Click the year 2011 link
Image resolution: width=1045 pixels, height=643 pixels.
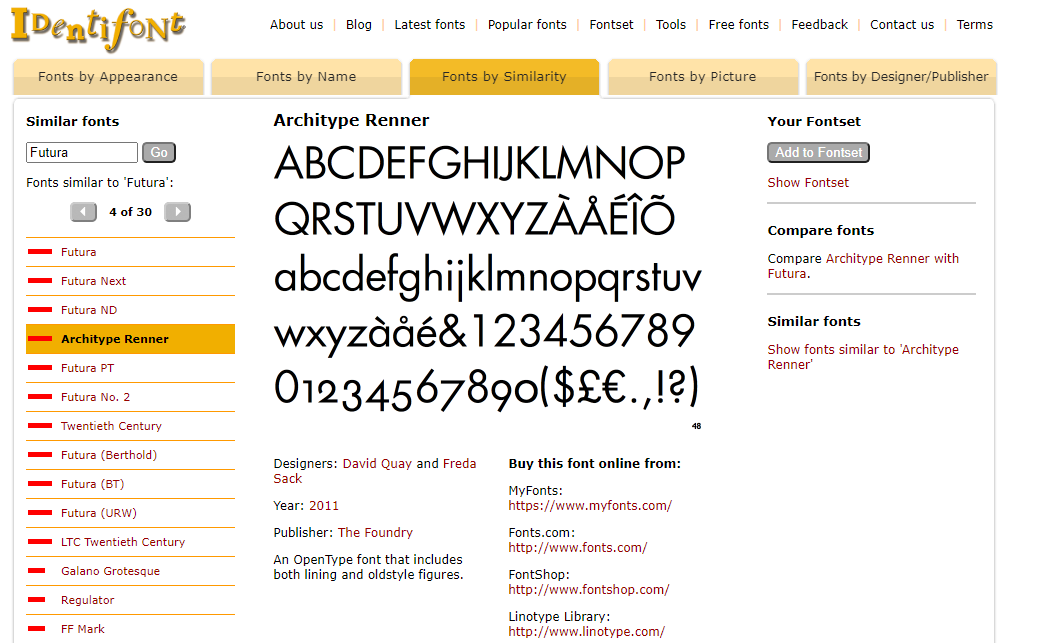pyautogui.click(x=324, y=506)
